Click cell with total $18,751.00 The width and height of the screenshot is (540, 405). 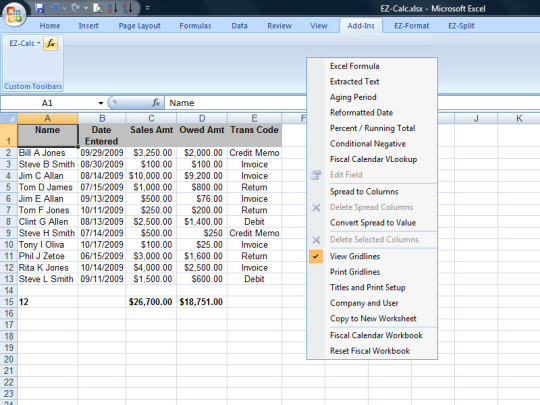(x=202, y=302)
